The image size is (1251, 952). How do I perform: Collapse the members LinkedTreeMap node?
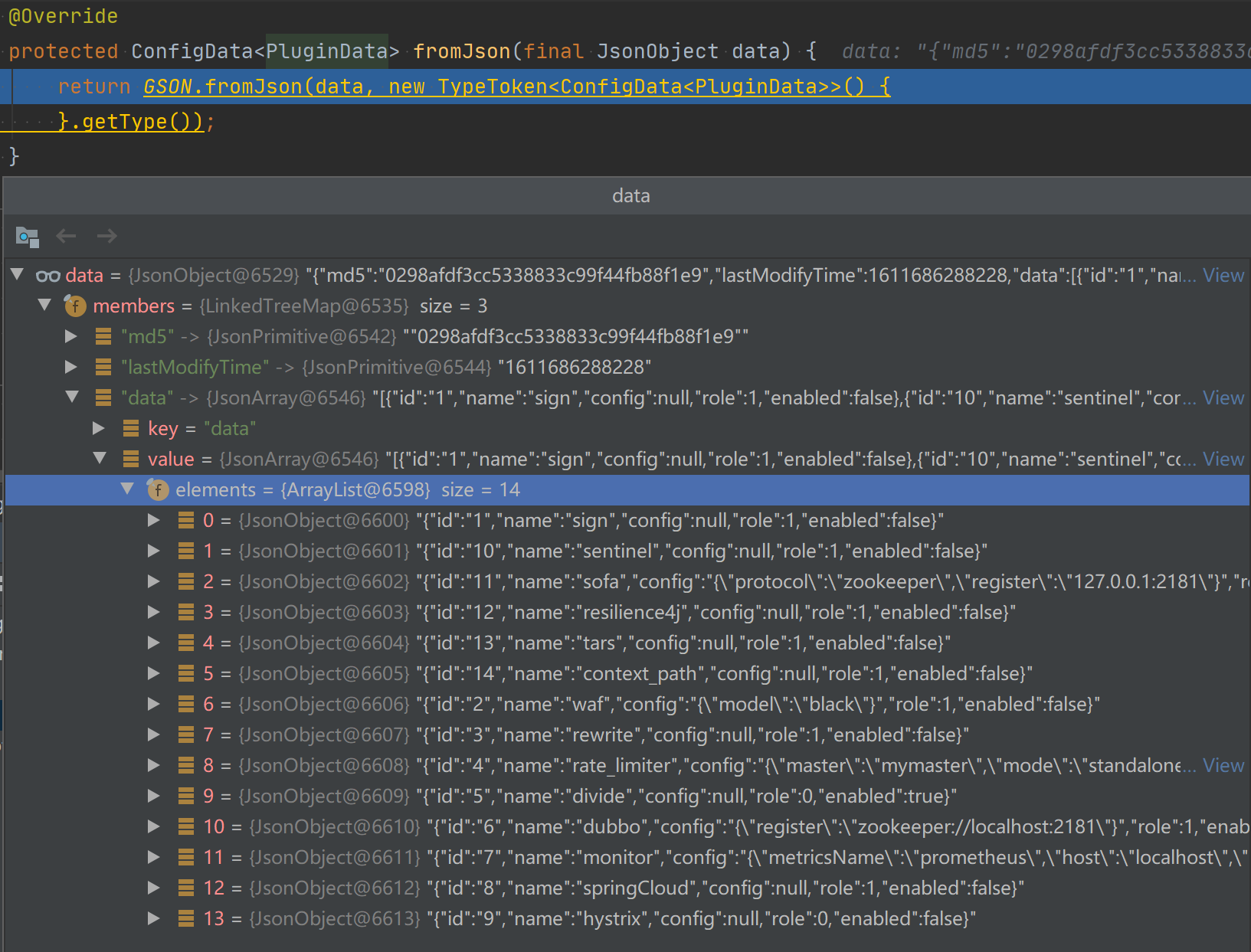pyautogui.click(x=44, y=305)
